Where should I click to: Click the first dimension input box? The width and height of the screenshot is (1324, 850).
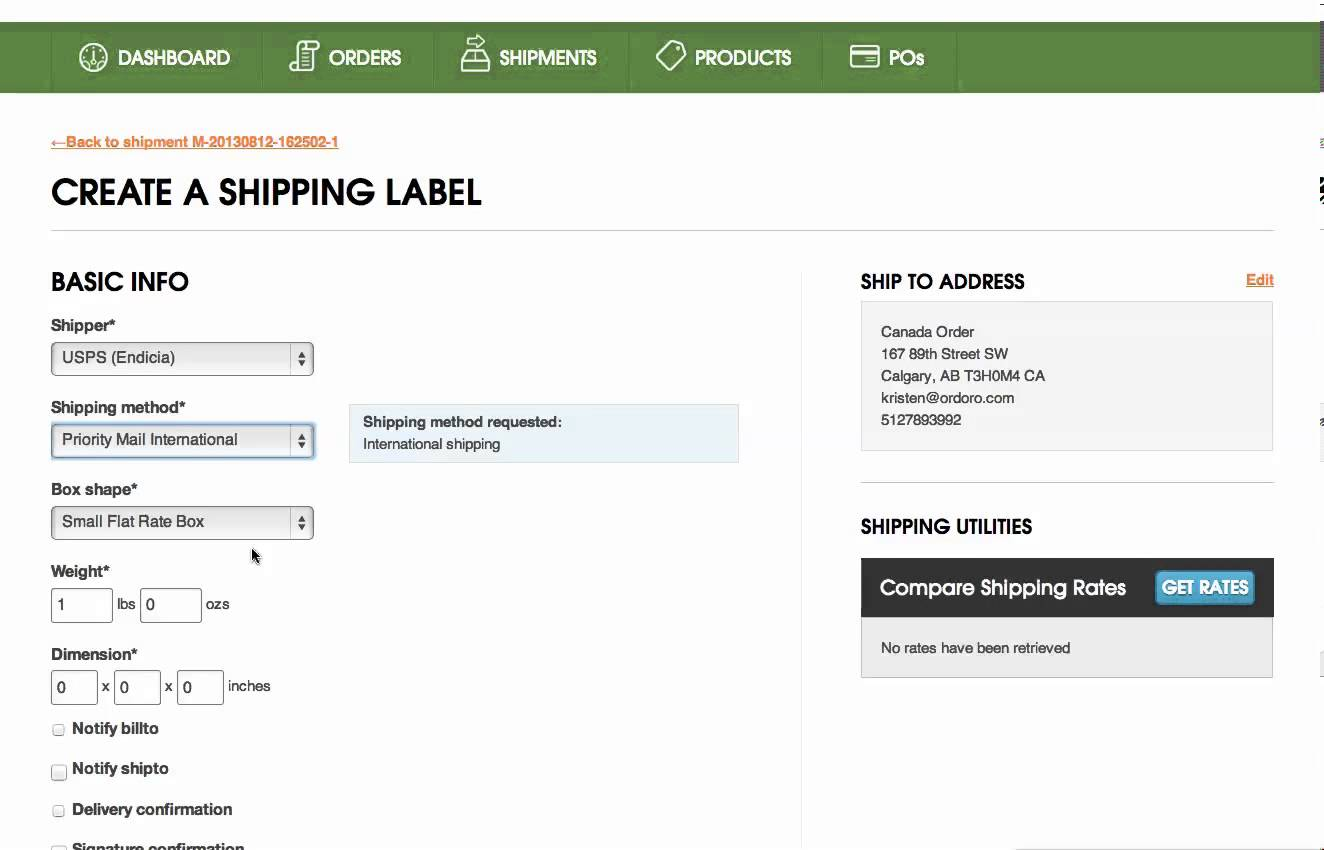(x=74, y=688)
